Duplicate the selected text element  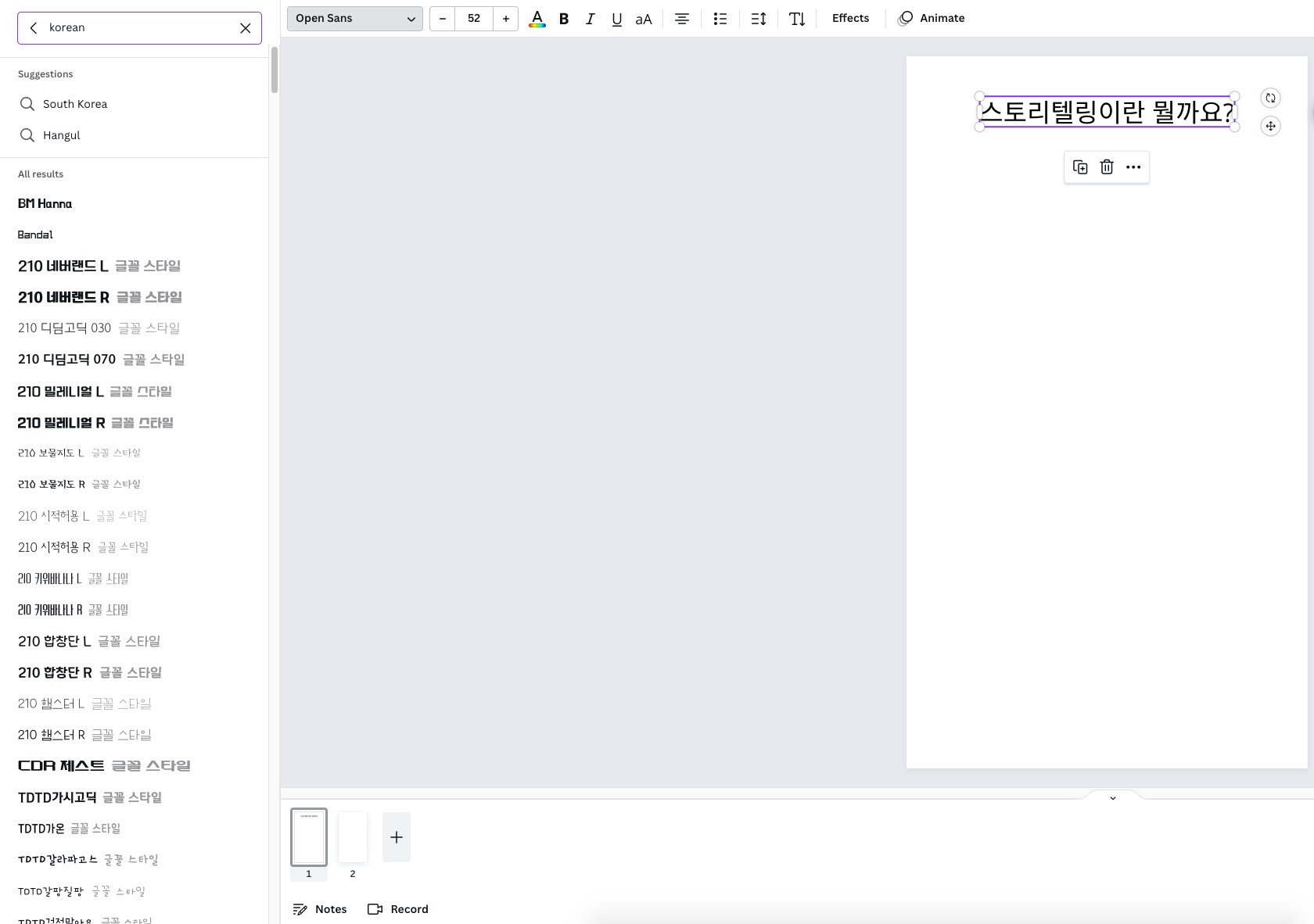pos(1080,167)
